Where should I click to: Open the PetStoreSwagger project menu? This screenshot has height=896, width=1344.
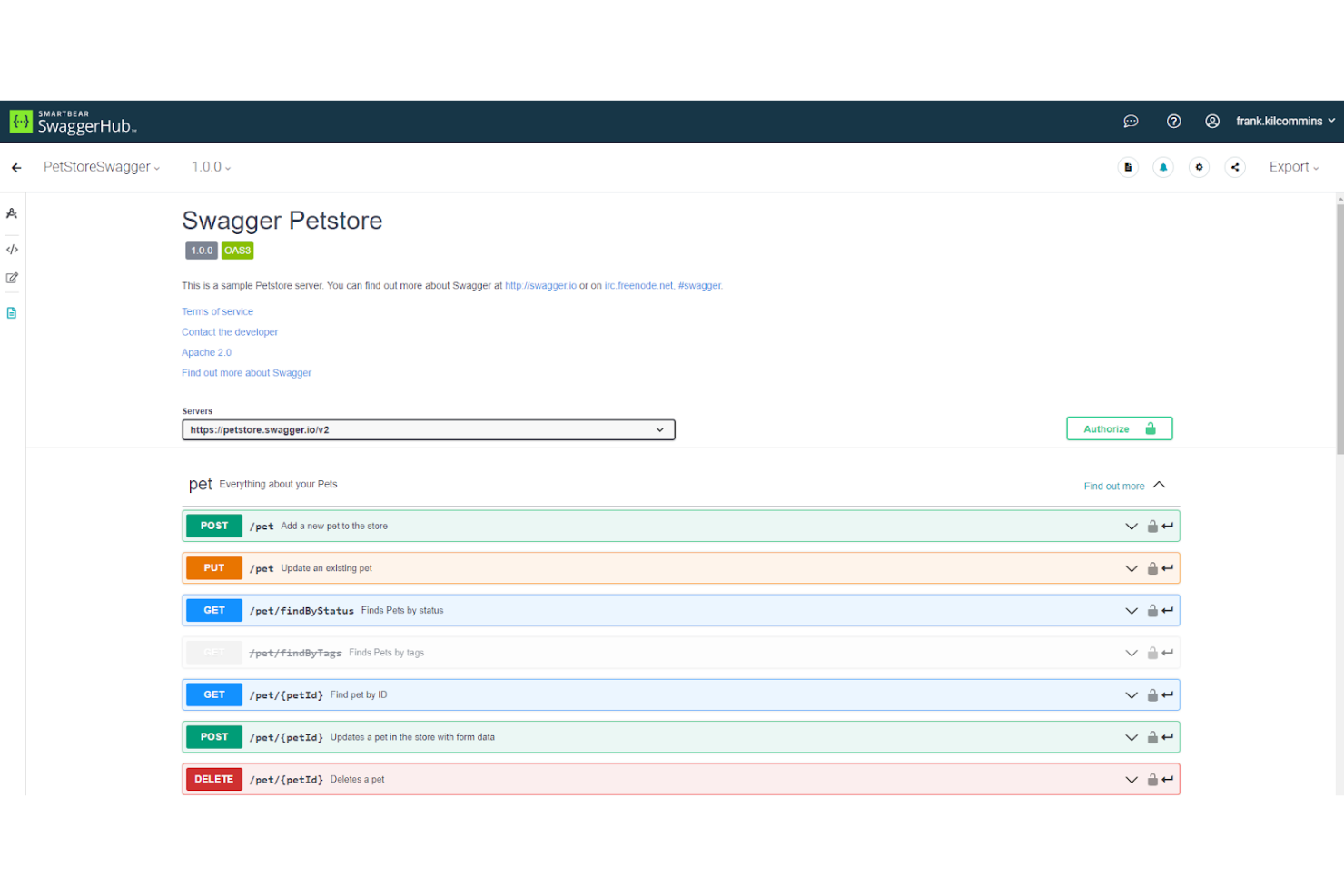click(101, 167)
